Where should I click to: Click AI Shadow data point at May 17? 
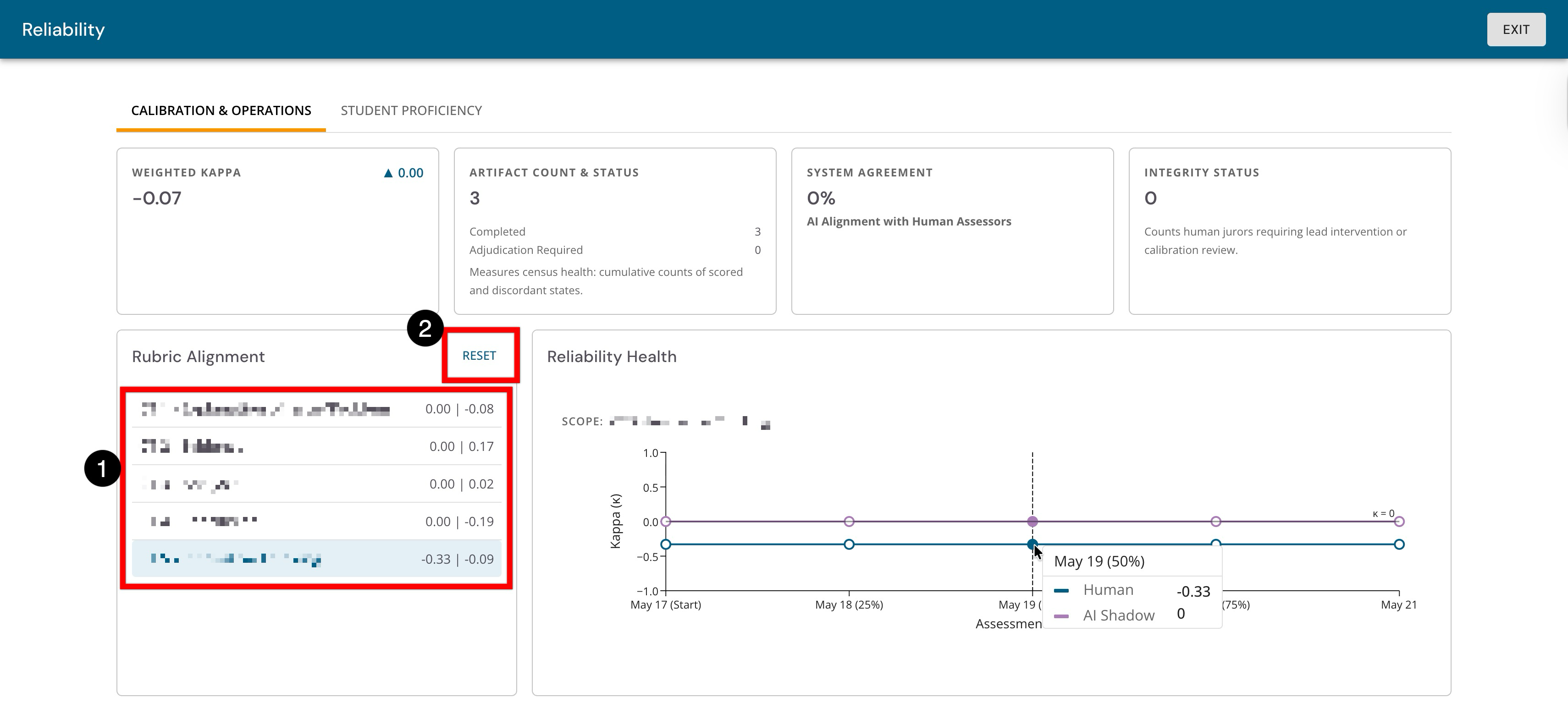click(665, 521)
